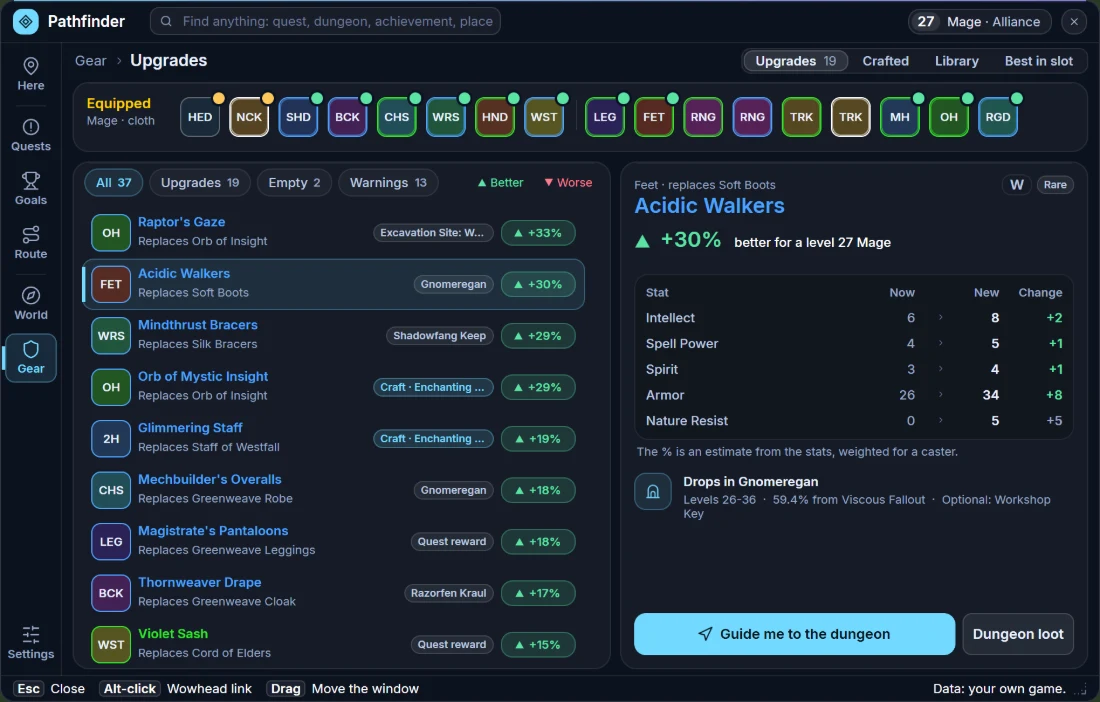Open the Here sidebar section

click(31, 74)
